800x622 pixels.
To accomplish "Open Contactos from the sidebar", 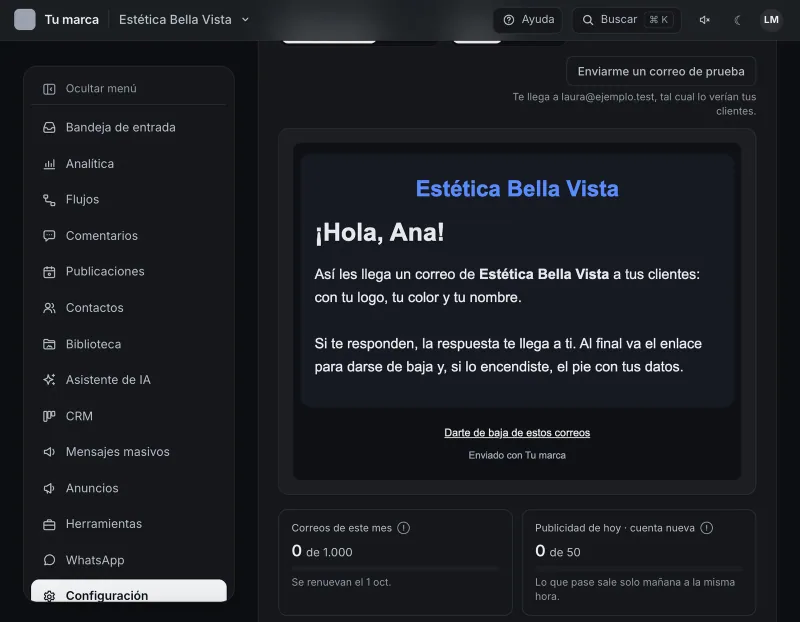I will pos(129,308).
